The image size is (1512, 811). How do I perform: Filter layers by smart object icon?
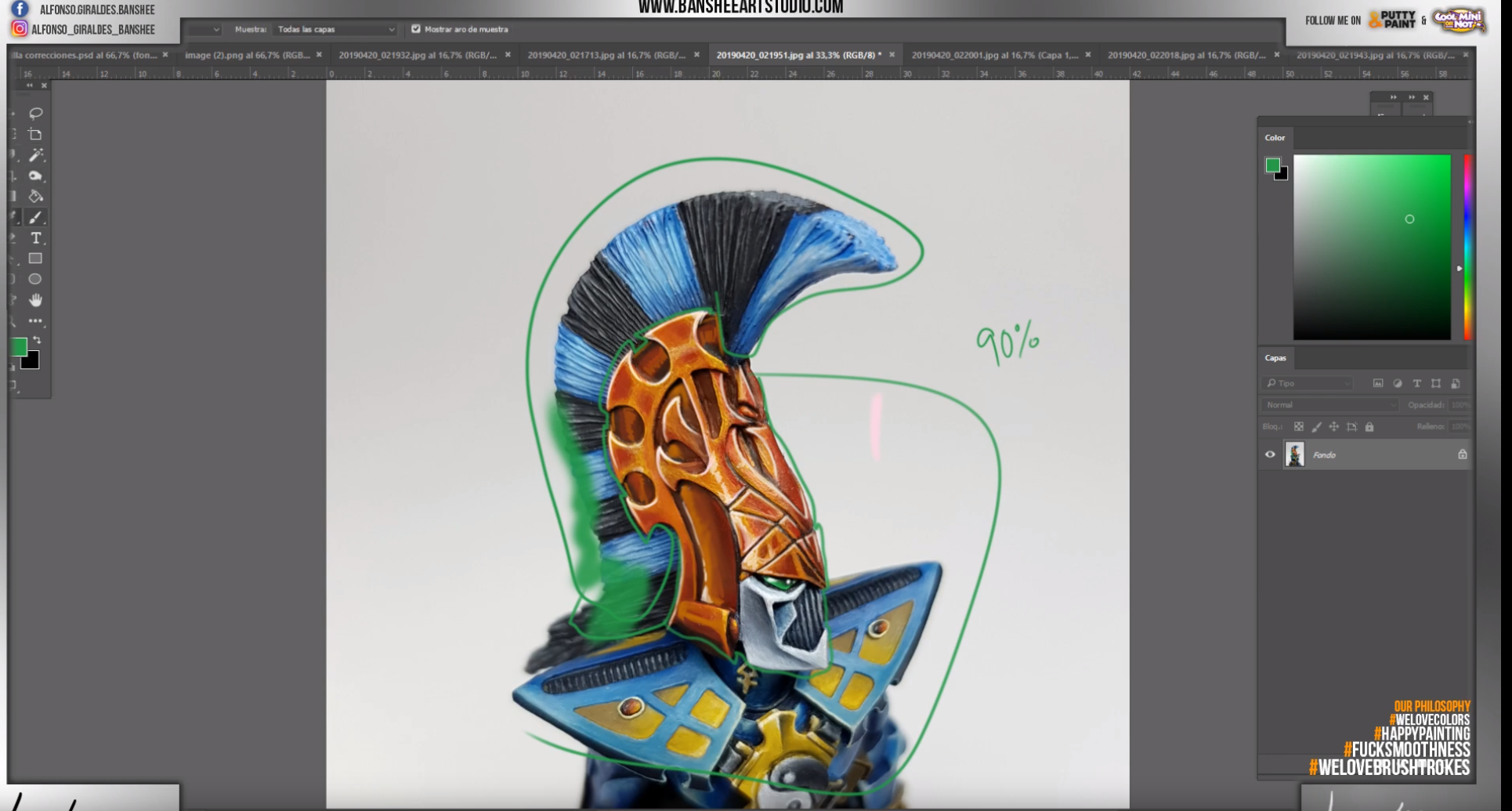pos(1456,383)
